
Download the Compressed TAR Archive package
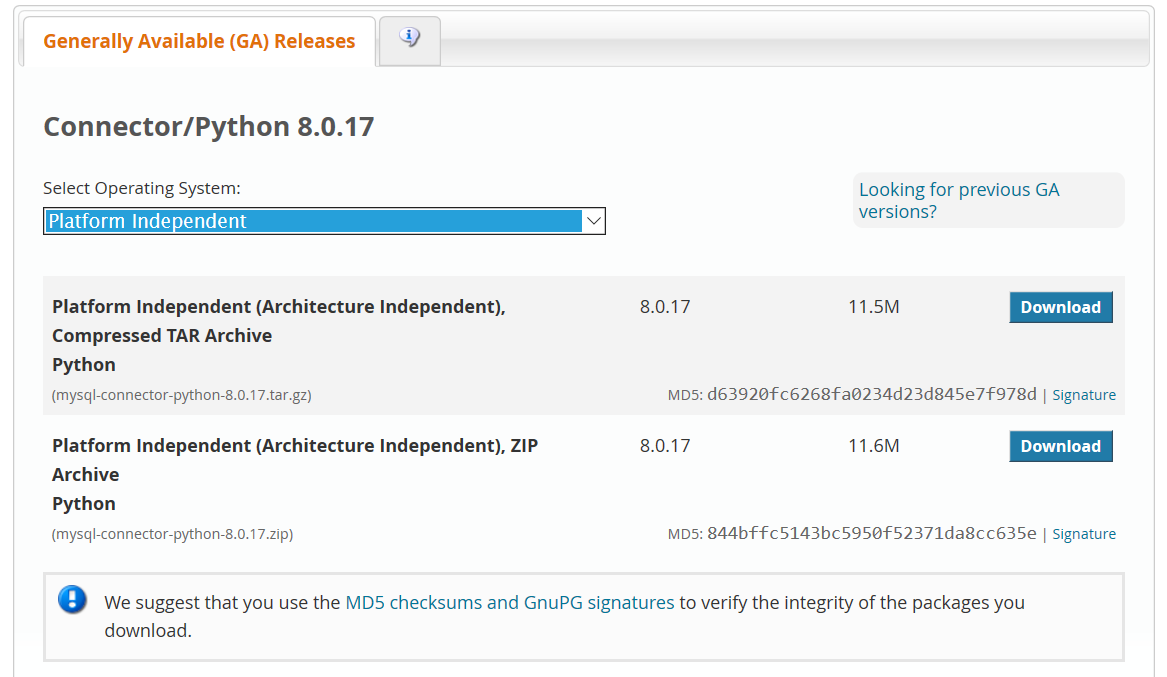tap(1061, 307)
